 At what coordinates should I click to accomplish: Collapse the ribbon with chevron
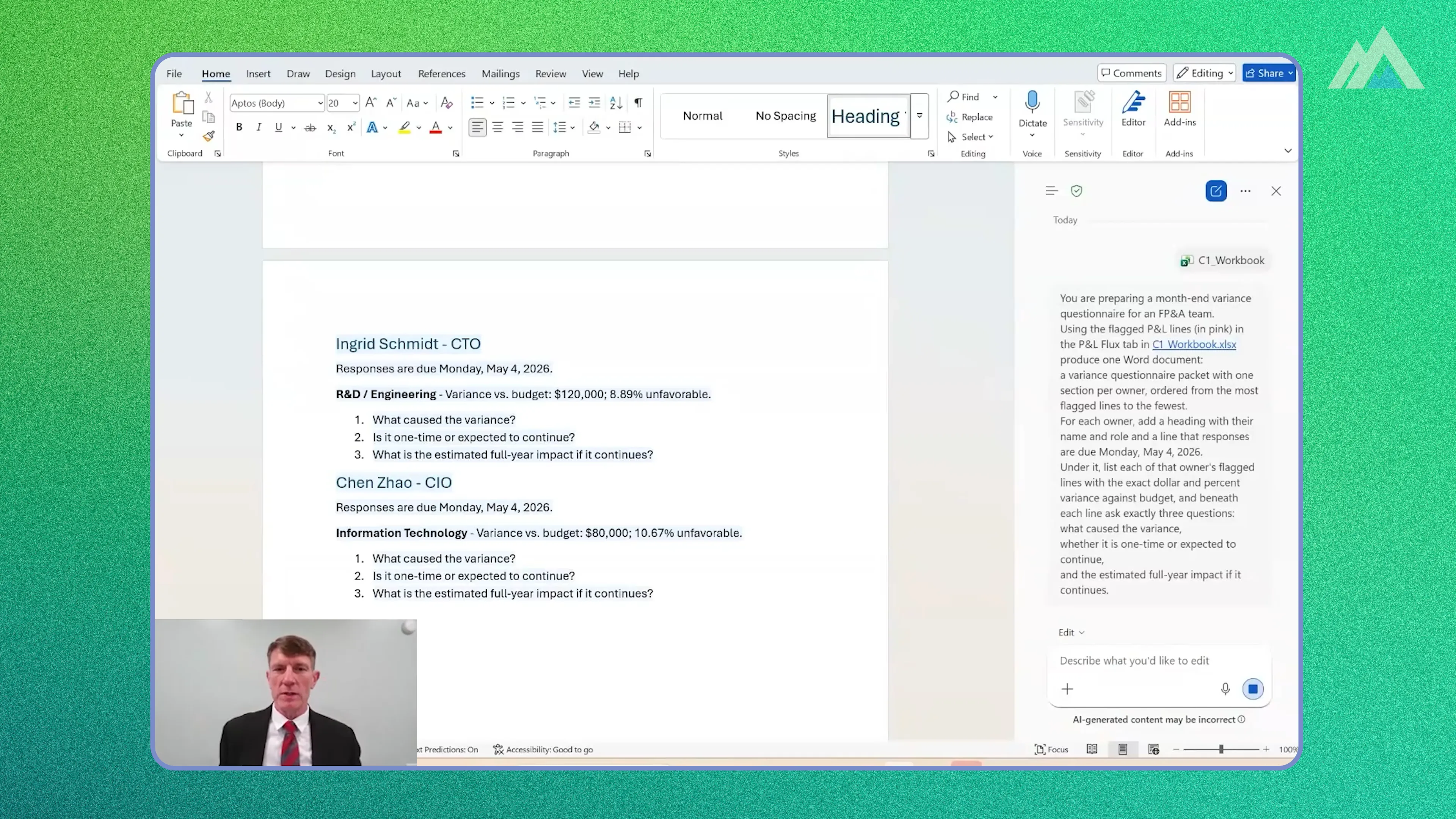tap(1288, 151)
